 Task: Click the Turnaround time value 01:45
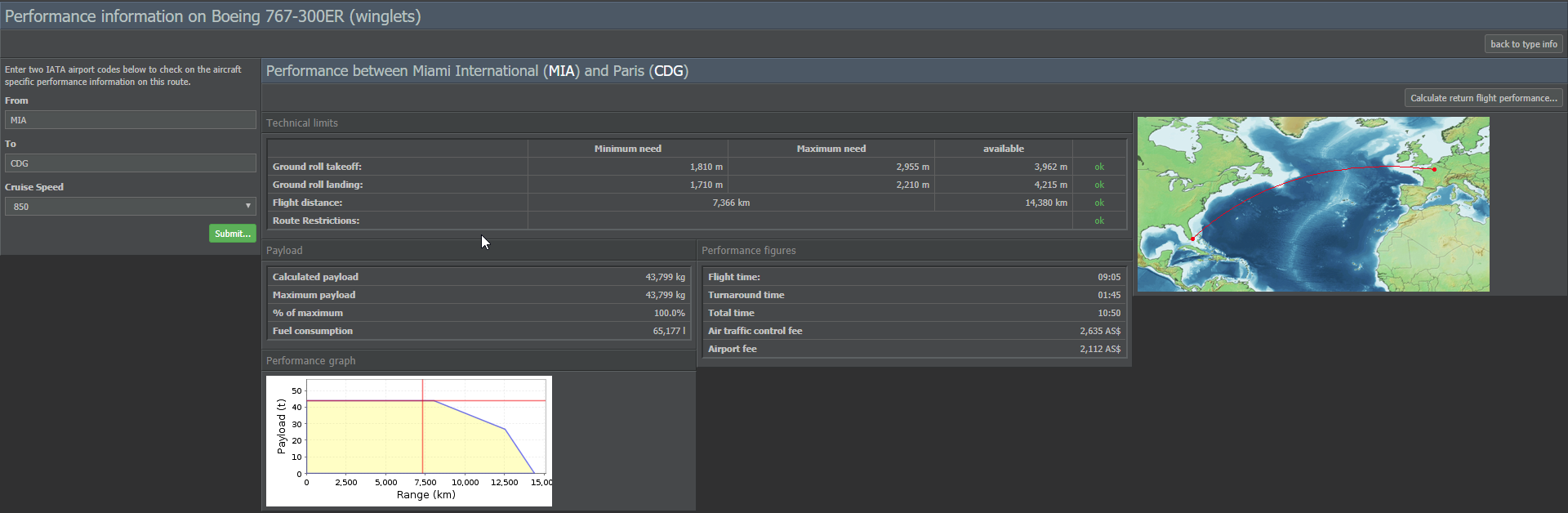coord(1109,295)
